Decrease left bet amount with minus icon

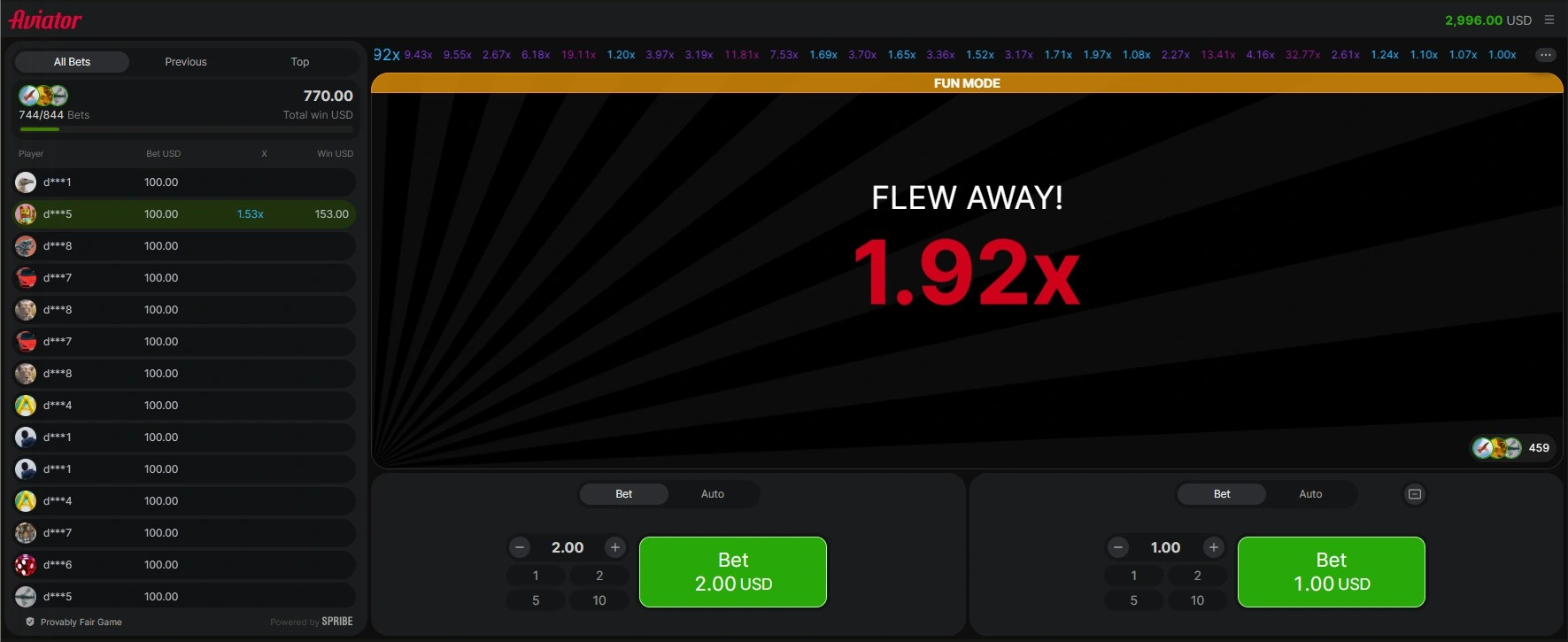[520, 547]
